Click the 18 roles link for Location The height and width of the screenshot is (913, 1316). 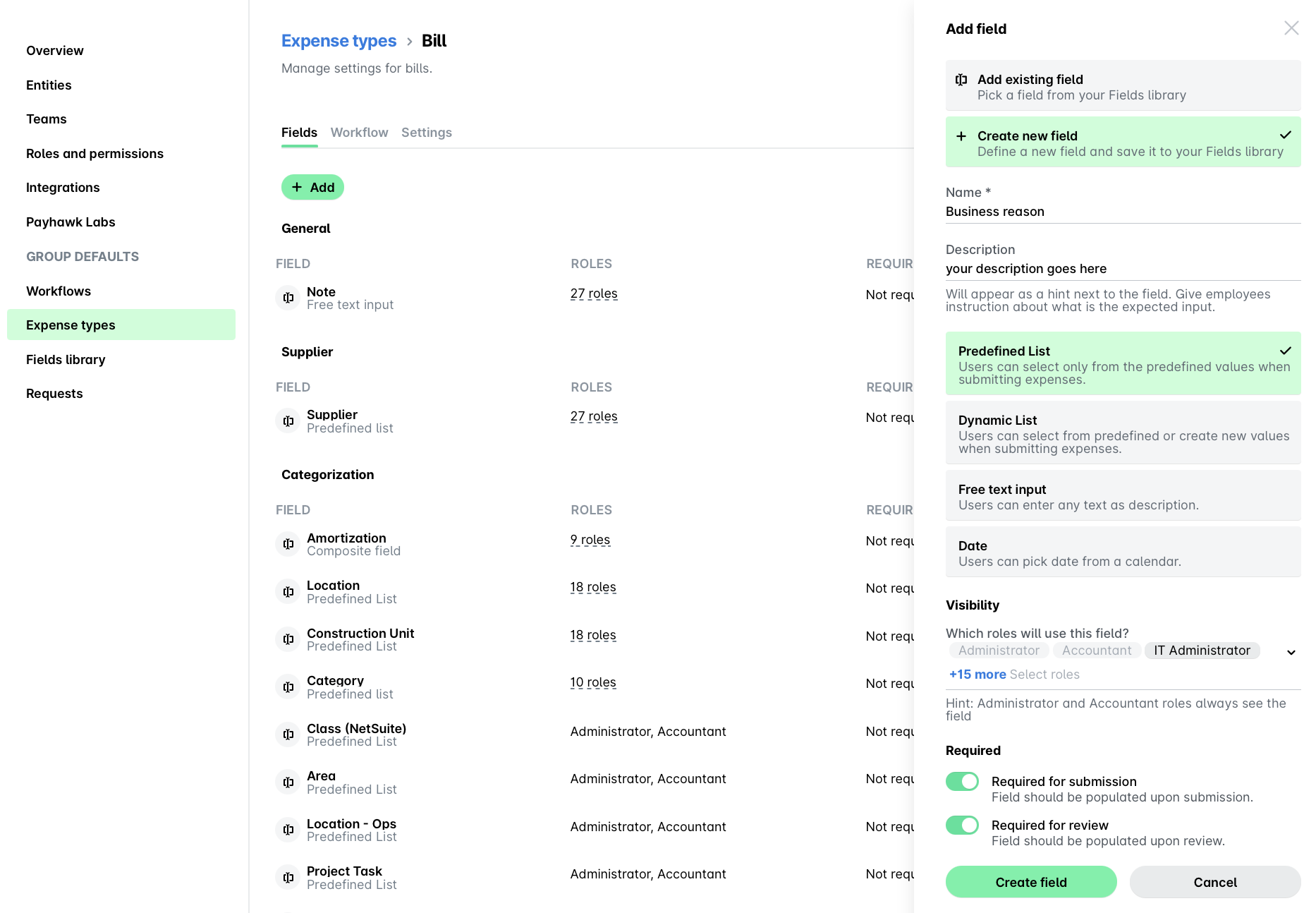[x=593, y=587]
